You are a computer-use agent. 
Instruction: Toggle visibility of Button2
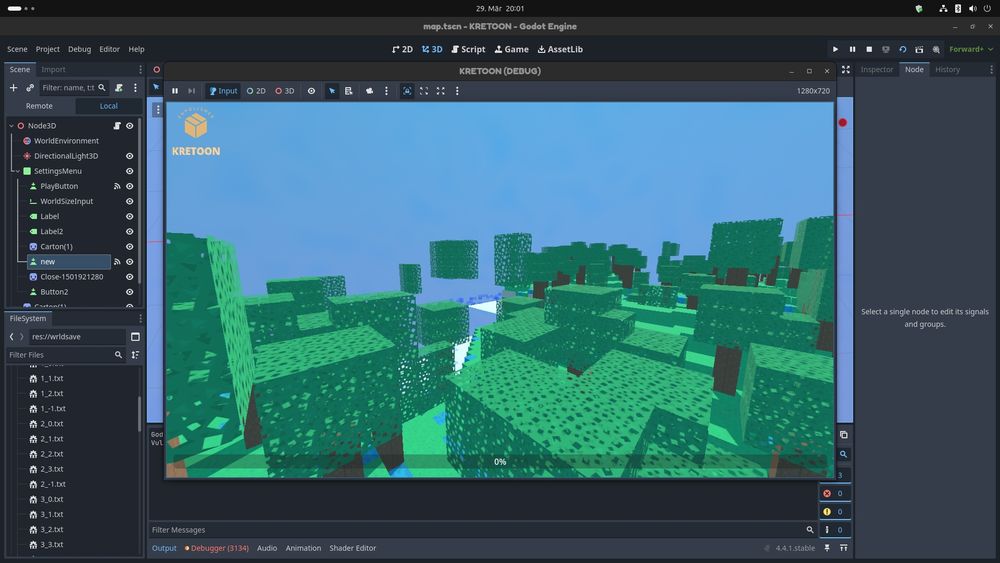coord(129,292)
